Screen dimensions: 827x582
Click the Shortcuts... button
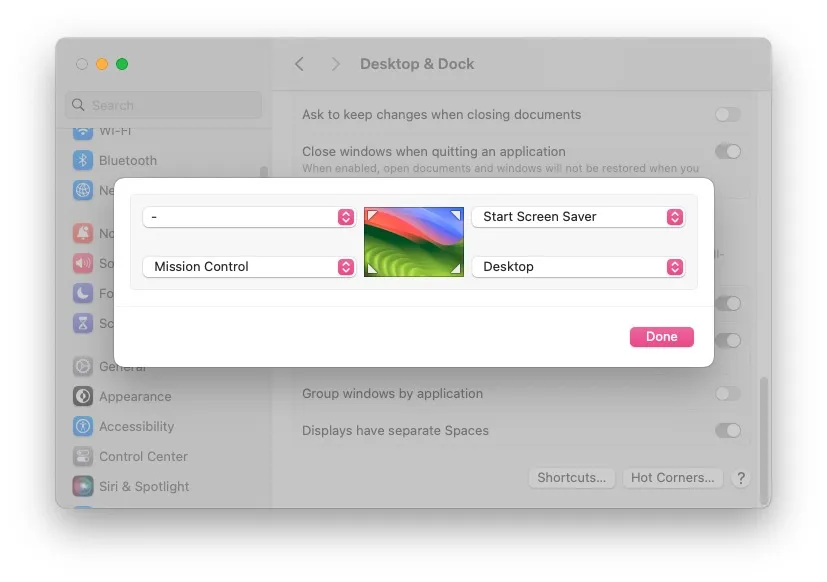(571, 478)
